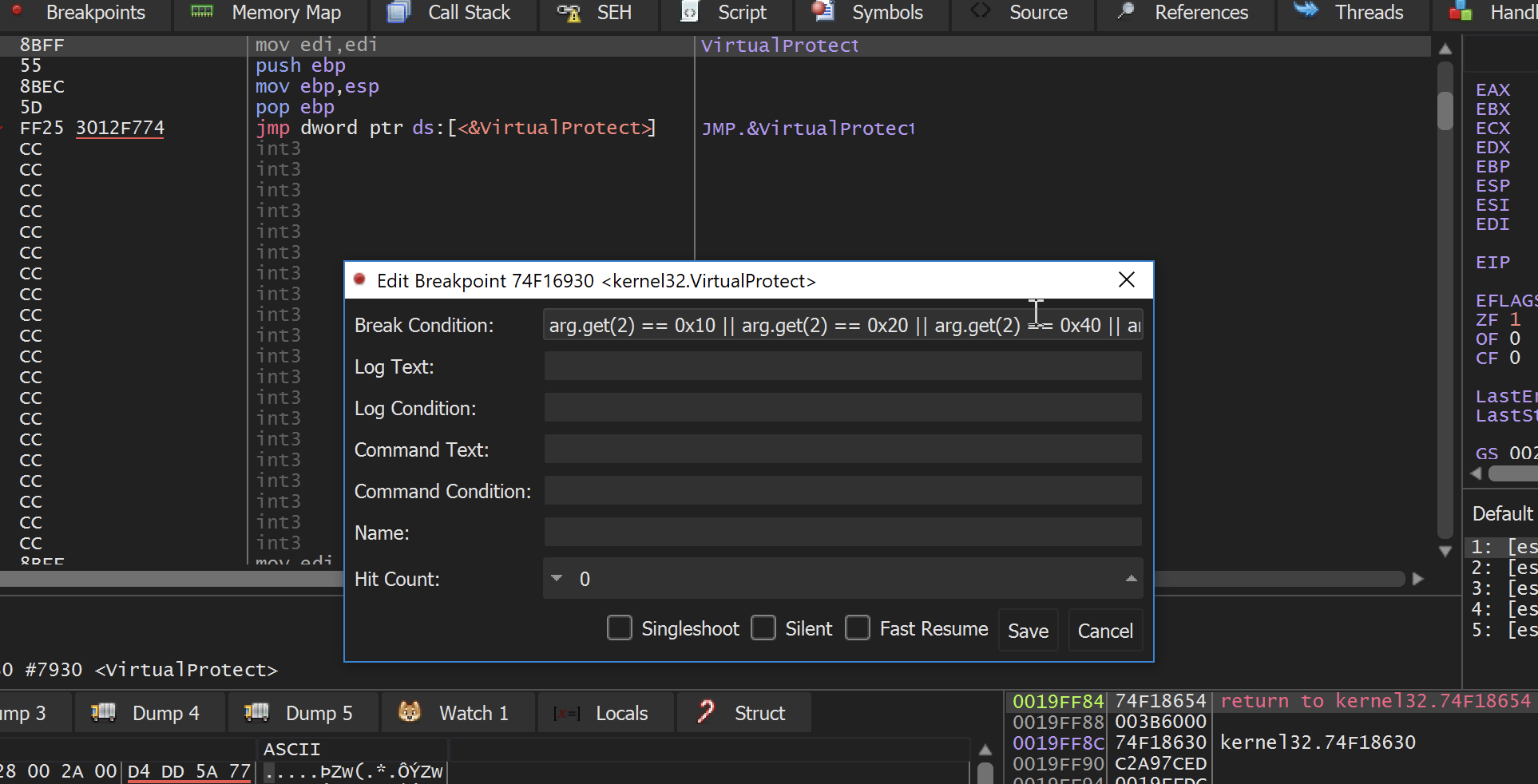
Task: Select the jmp VirtualProtect instruction
Action: [x=455, y=128]
